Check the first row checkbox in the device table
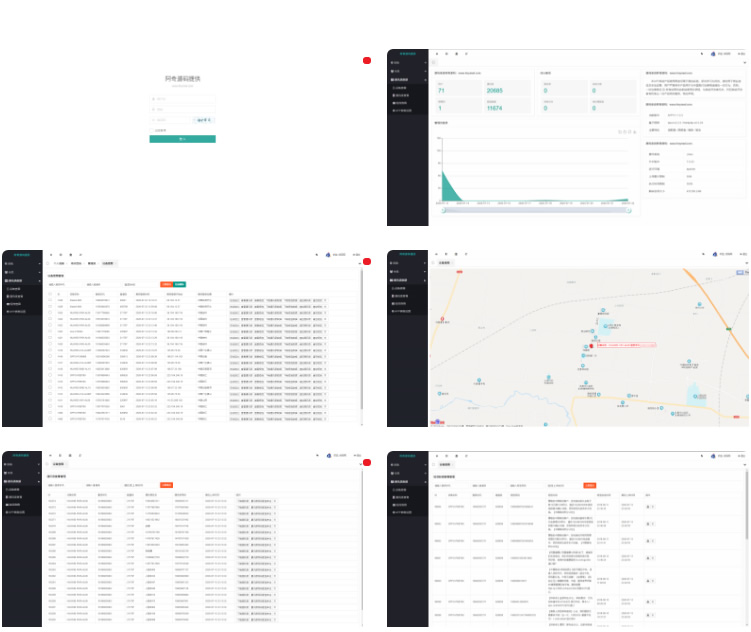This screenshot has width=751, height=632. pyautogui.click(x=50, y=300)
